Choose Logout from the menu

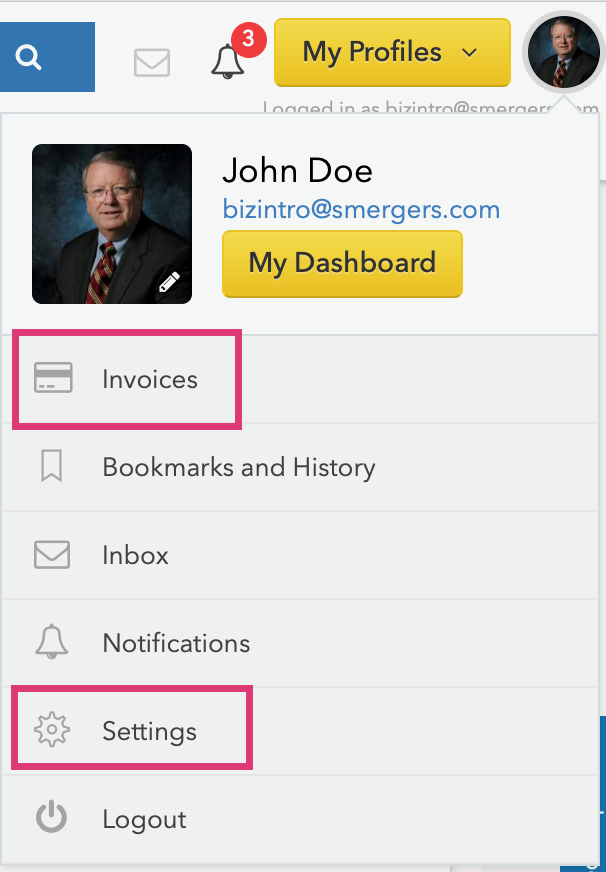(x=144, y=820)
